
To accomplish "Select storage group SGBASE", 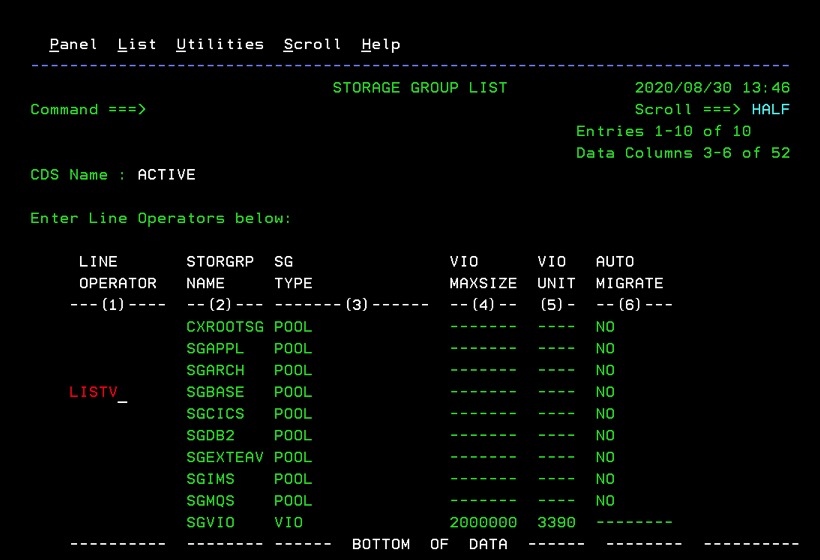I will point(215,392).
